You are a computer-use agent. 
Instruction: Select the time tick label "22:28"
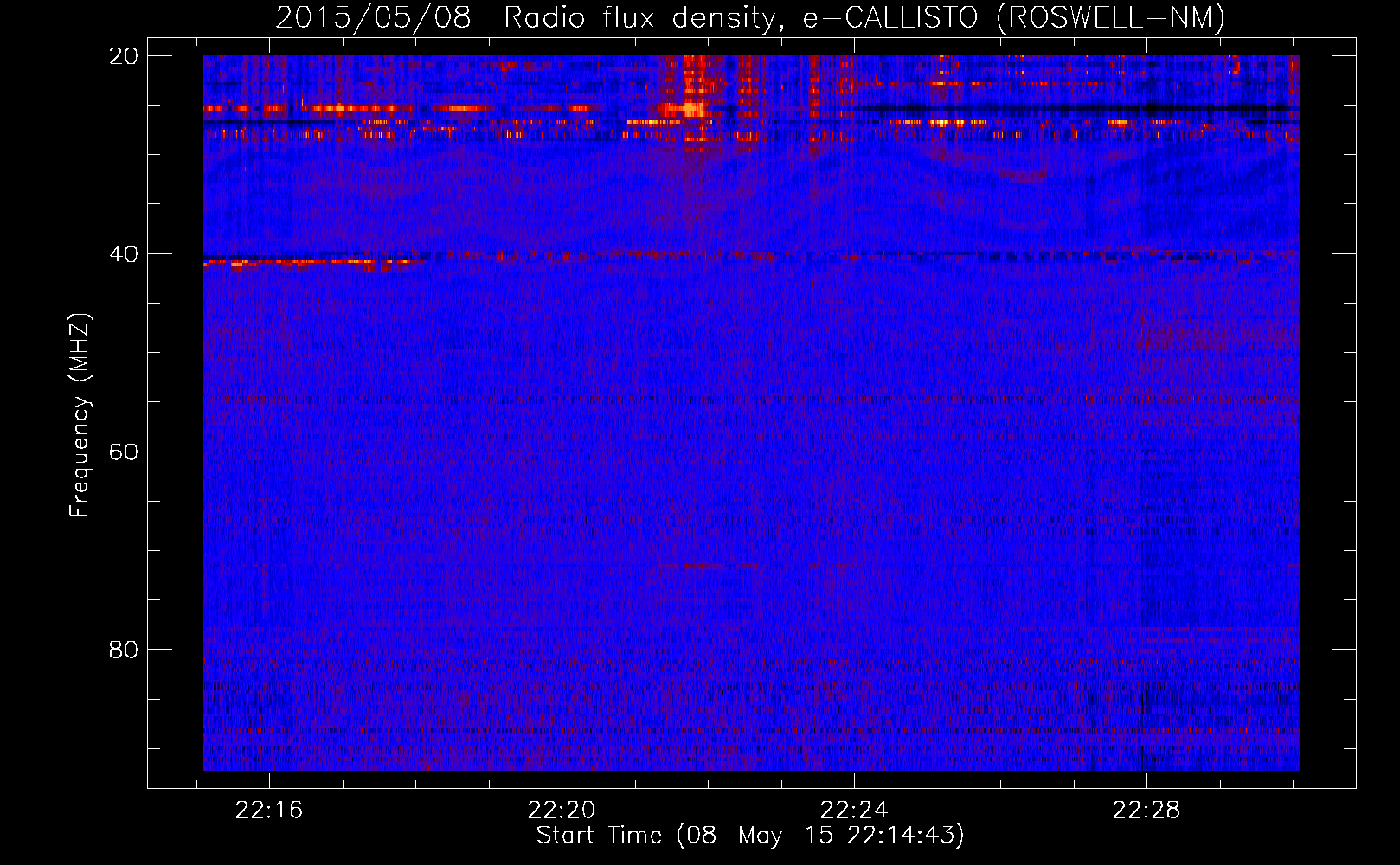pos(1146,811)
